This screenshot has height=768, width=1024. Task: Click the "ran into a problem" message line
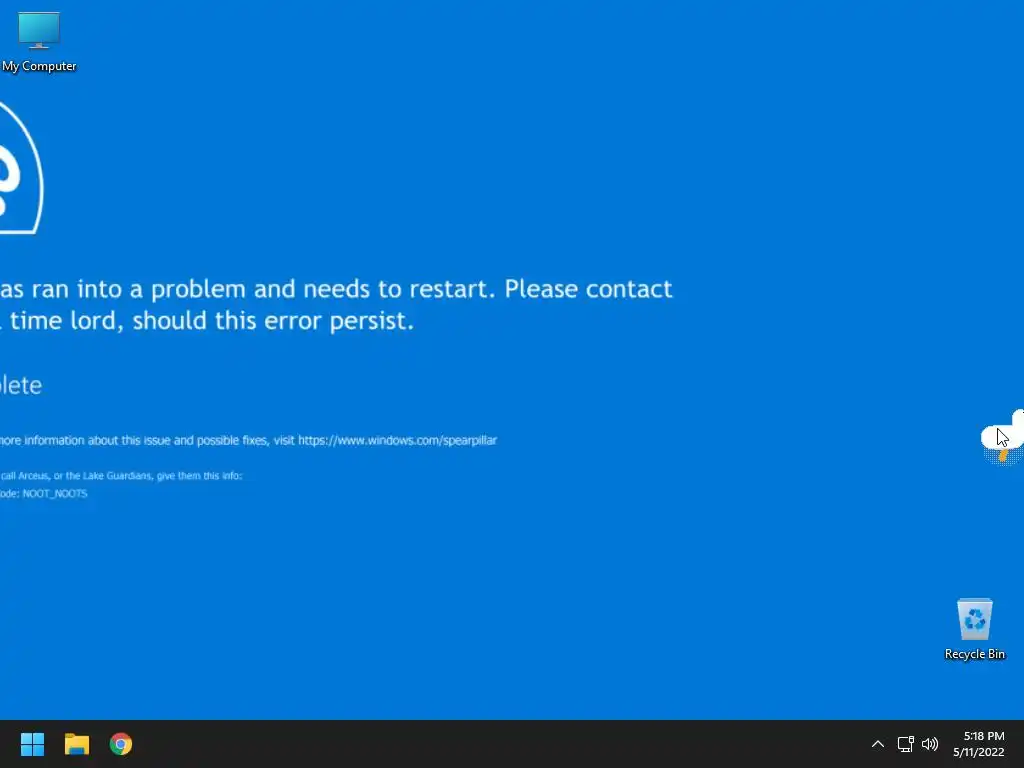click(336, 289)
